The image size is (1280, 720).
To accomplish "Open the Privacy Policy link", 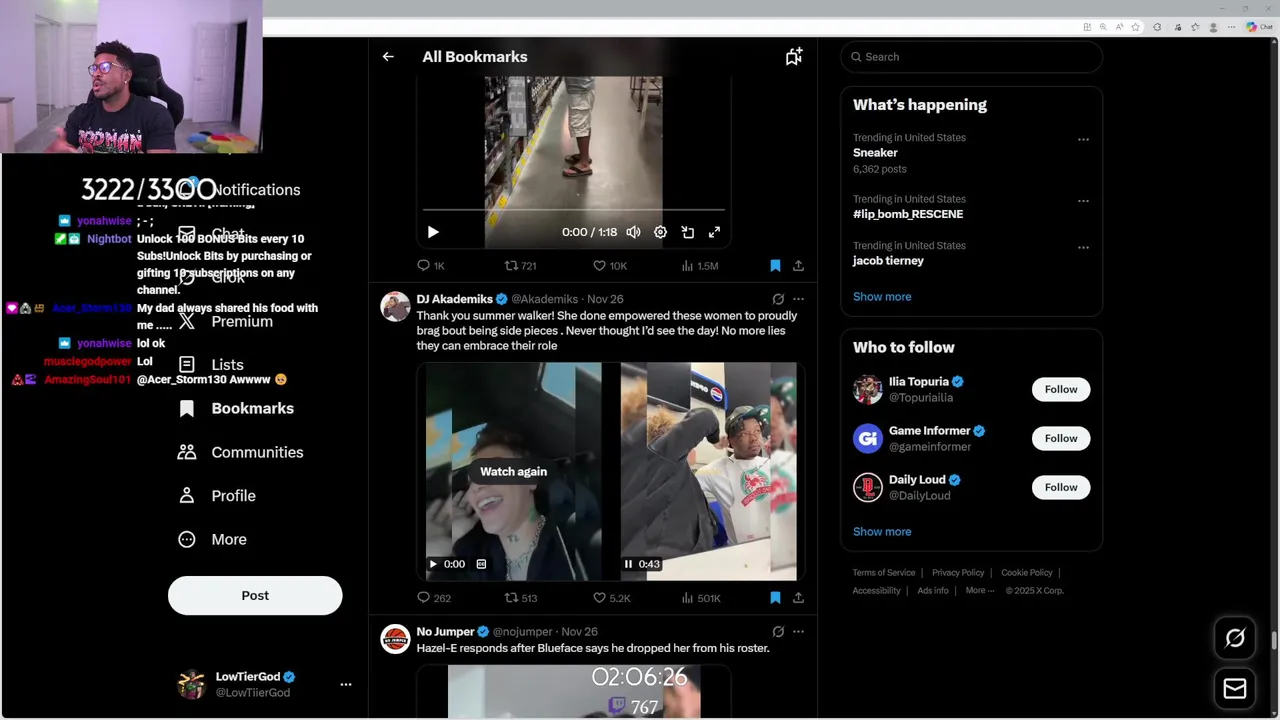I will click(x=958, y=573).
